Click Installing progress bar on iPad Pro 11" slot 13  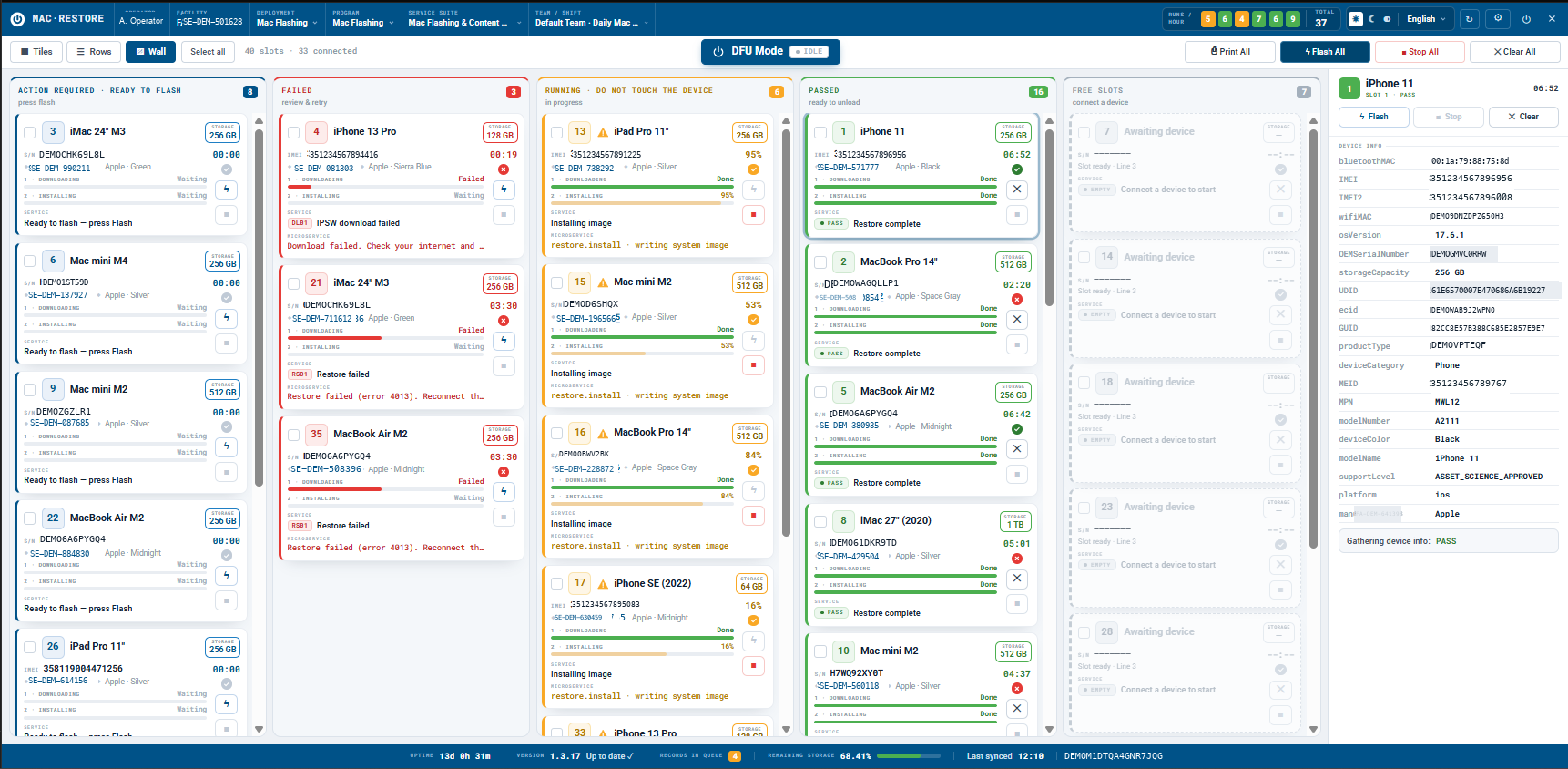coord(642,203)
